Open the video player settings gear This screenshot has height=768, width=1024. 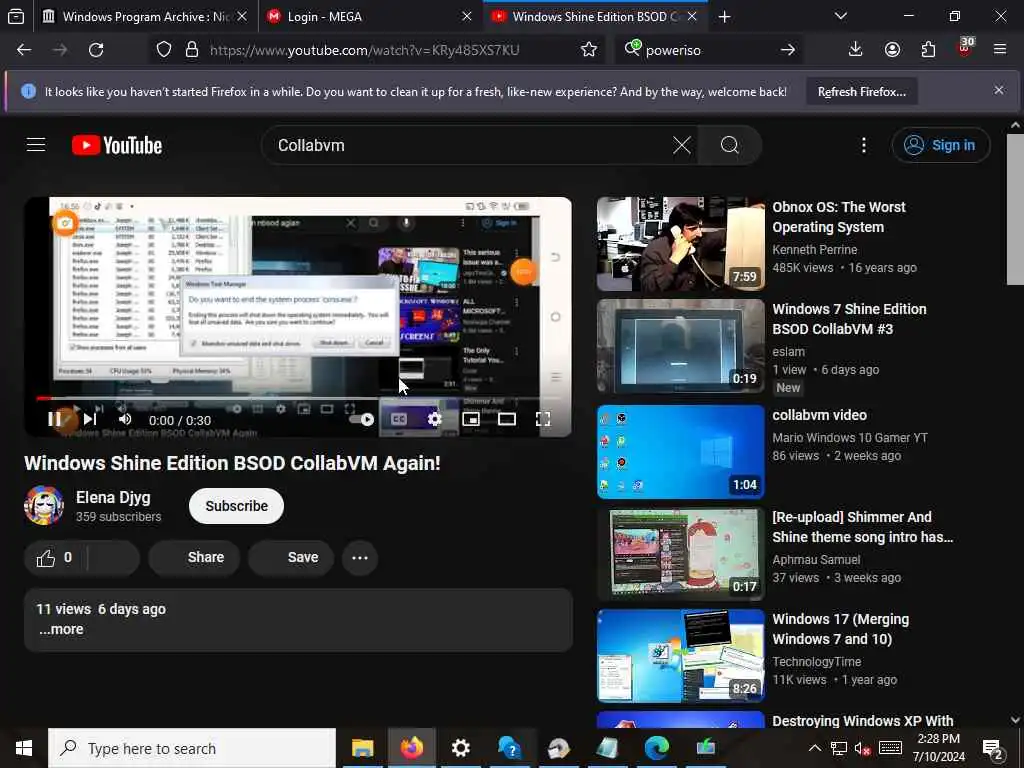434,419
